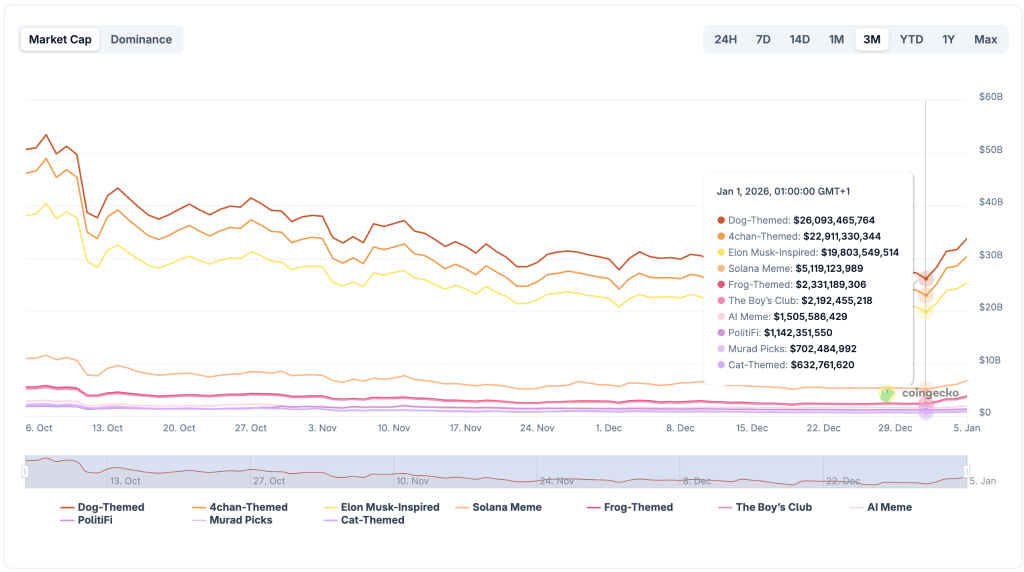Select the Market Cap tab

[x=60, y=39]
